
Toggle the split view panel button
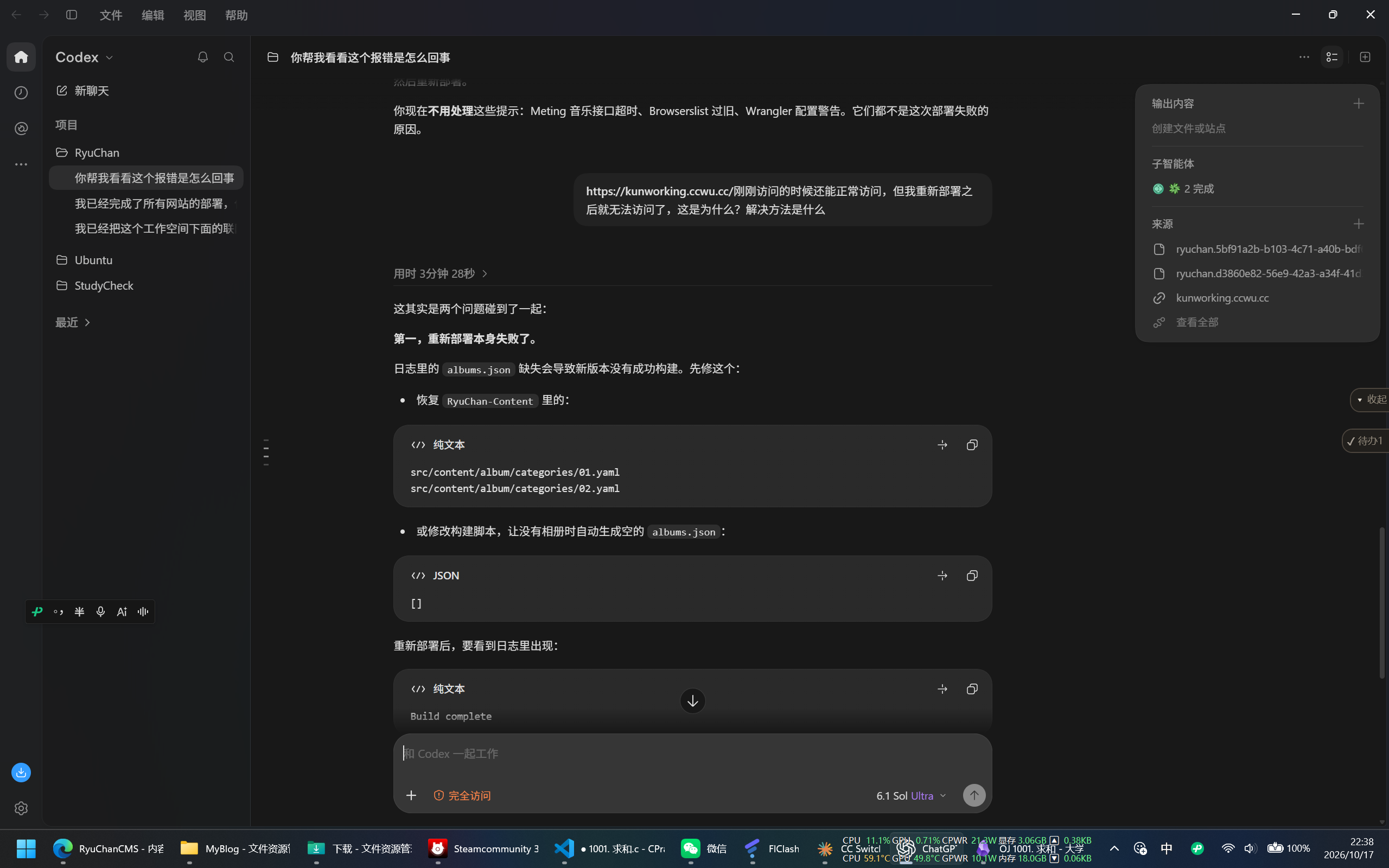tap(1365, 57)
